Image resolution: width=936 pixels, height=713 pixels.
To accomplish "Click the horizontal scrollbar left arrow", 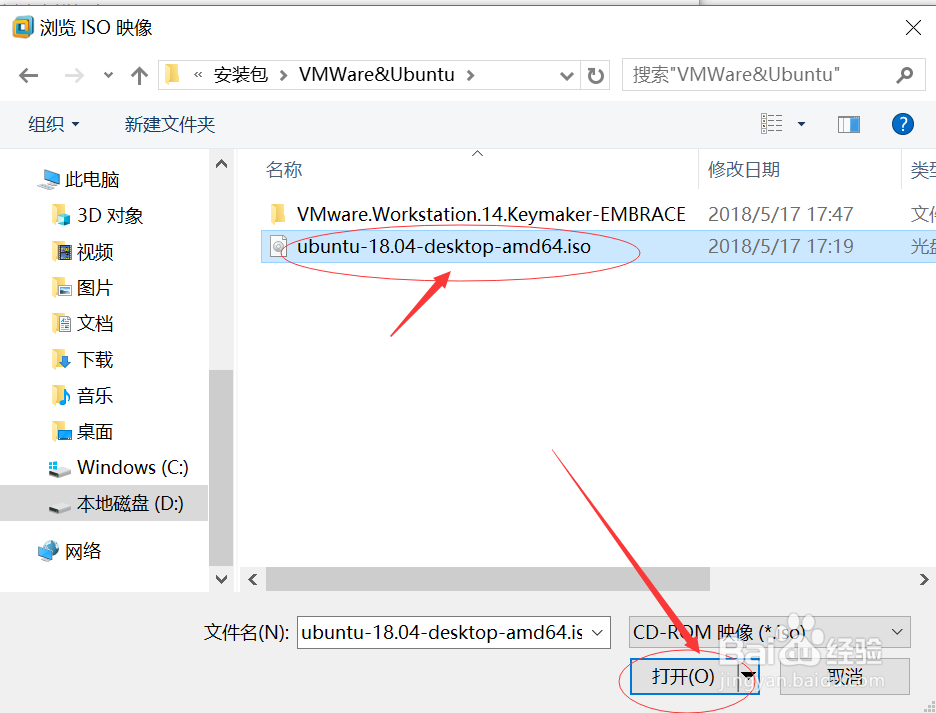I will coord(253,579).
